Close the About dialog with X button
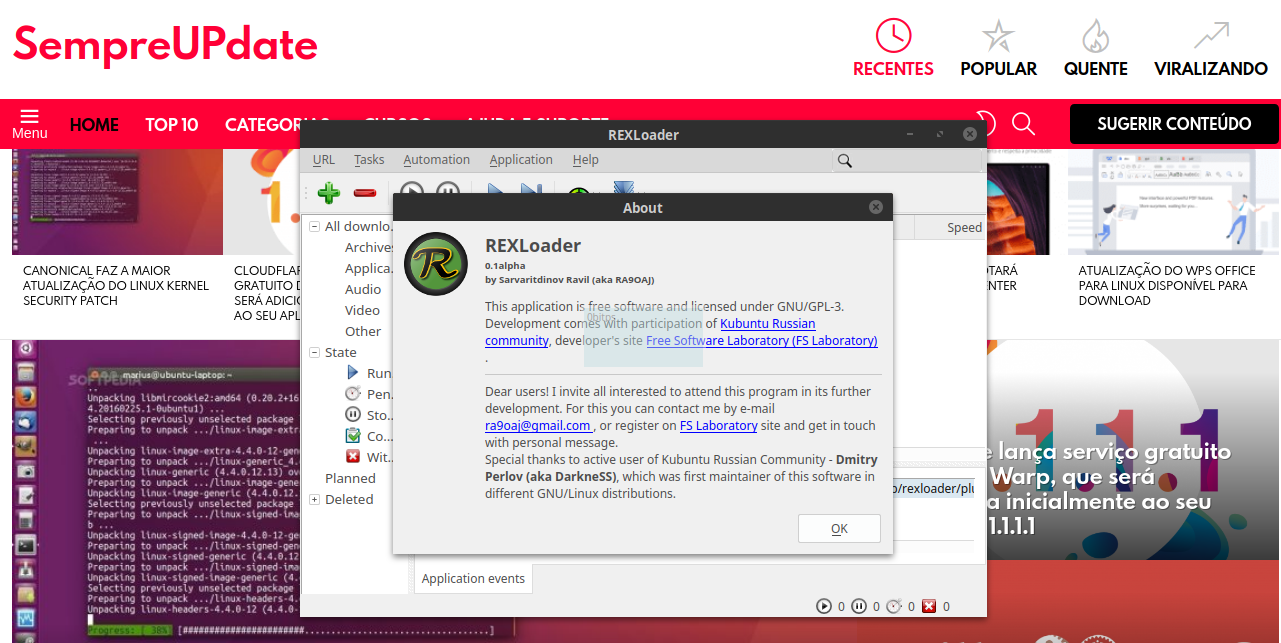The image size is (1281, 643). 876,207
